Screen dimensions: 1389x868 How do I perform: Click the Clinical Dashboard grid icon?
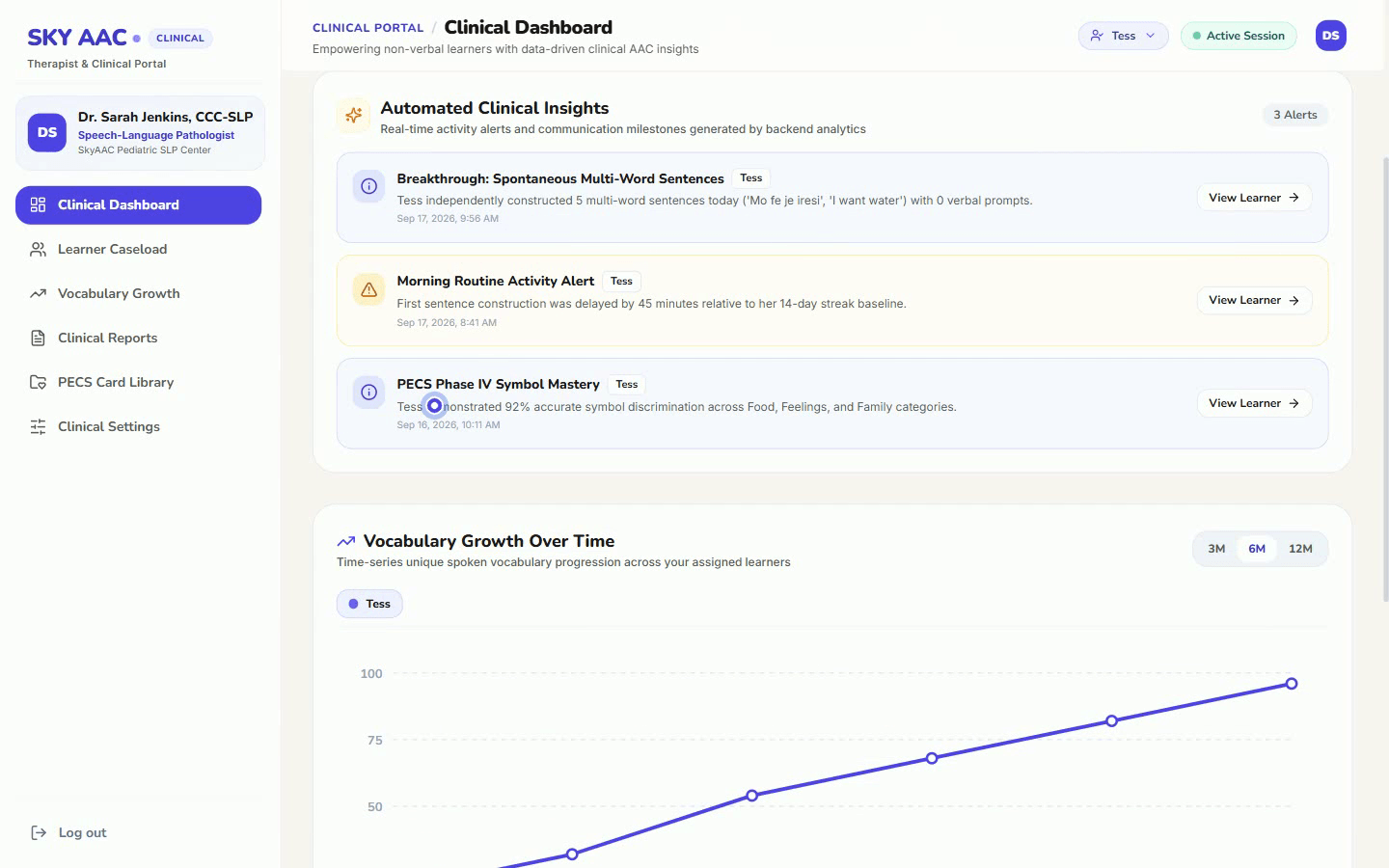pos(38,204)
